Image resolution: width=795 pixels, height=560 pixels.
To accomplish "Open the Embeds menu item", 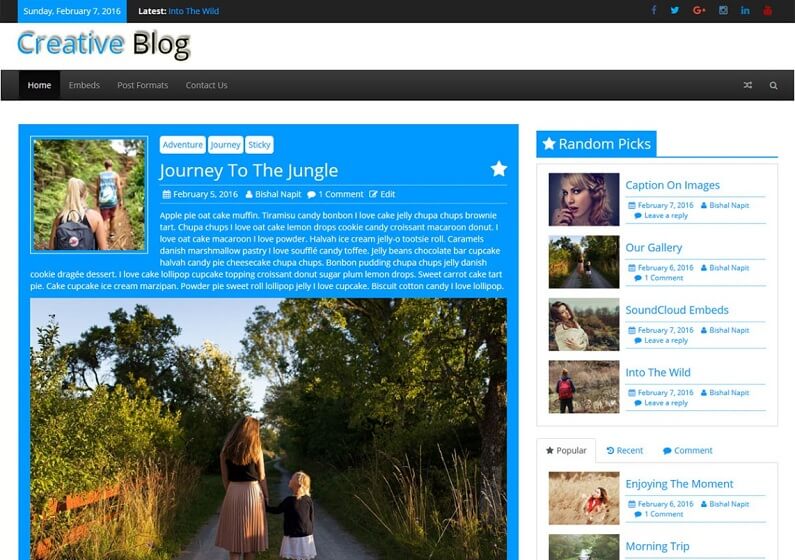I will pyautogui.click(x=84, y=85).
